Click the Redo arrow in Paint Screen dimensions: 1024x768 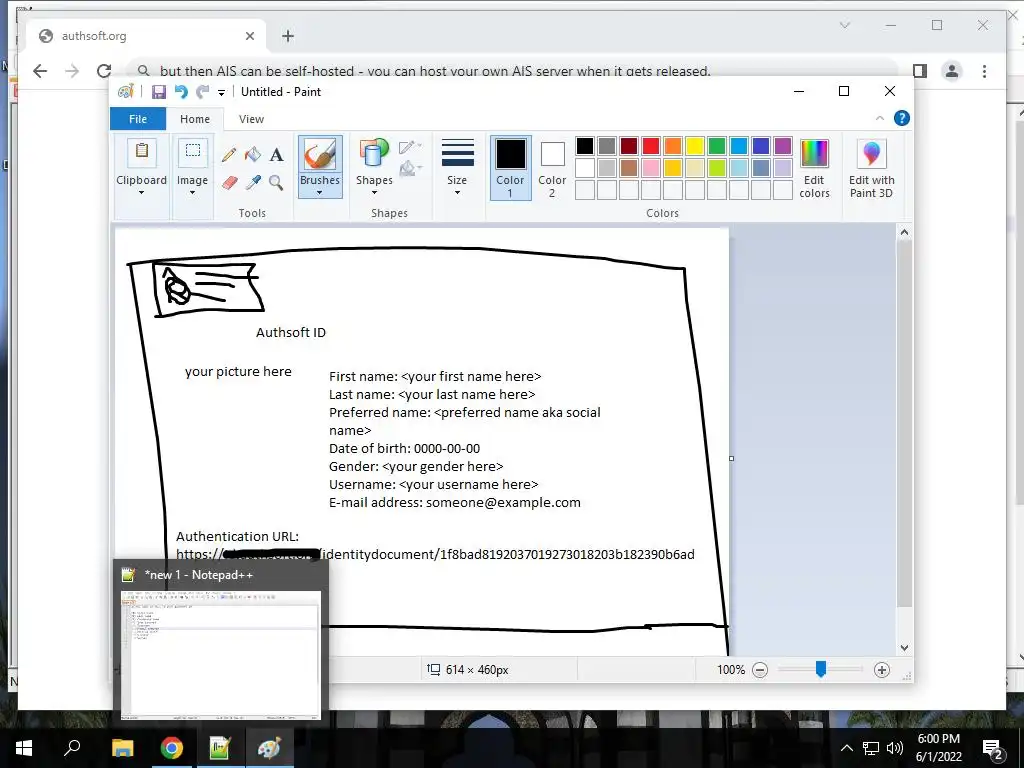point(203,92)
